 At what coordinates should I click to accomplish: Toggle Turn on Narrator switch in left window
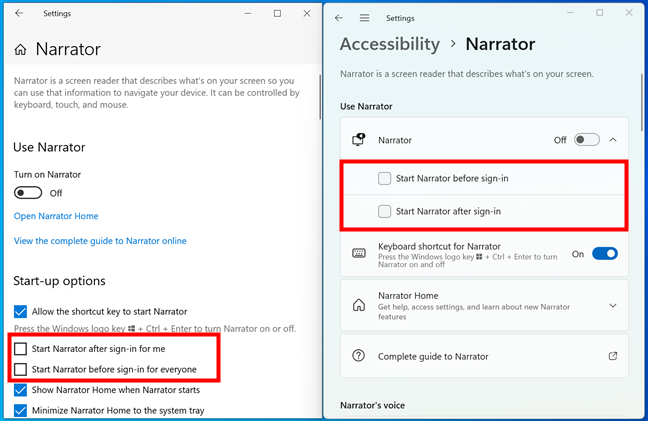coord(28,193)
